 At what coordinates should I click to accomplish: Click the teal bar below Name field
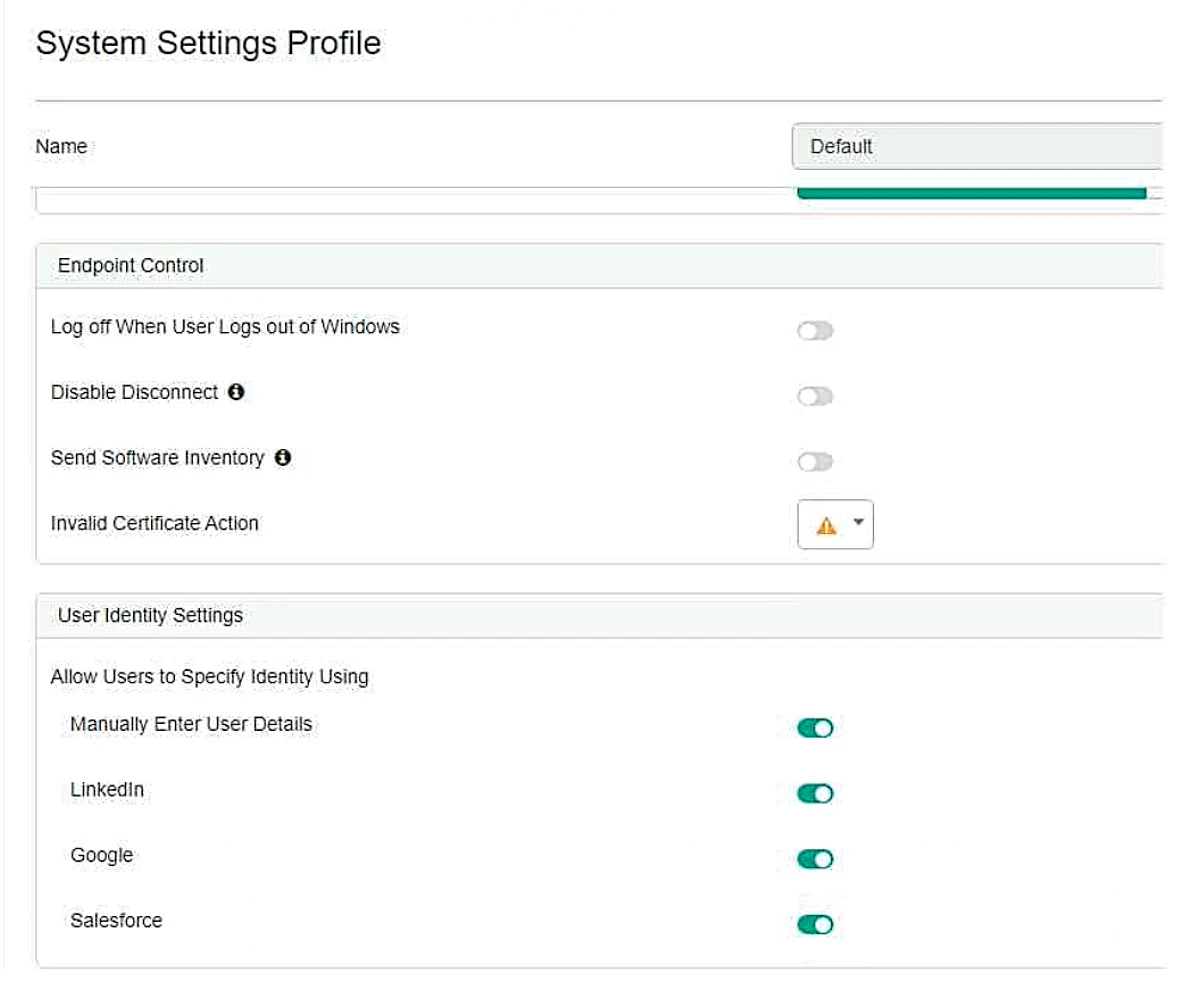[x=970, y=193]
